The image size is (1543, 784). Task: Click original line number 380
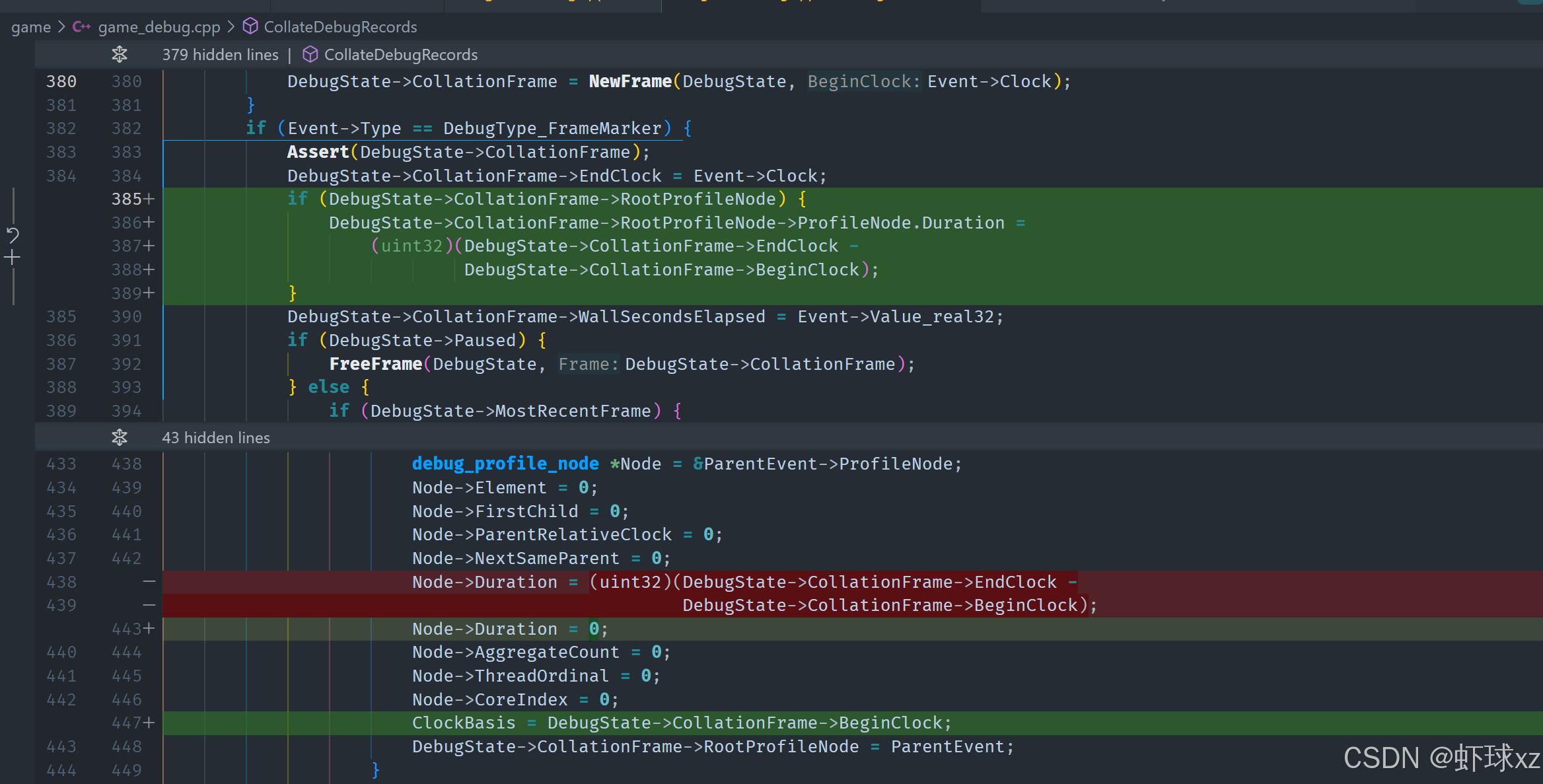pyautogui.click(x=61, y=81)
